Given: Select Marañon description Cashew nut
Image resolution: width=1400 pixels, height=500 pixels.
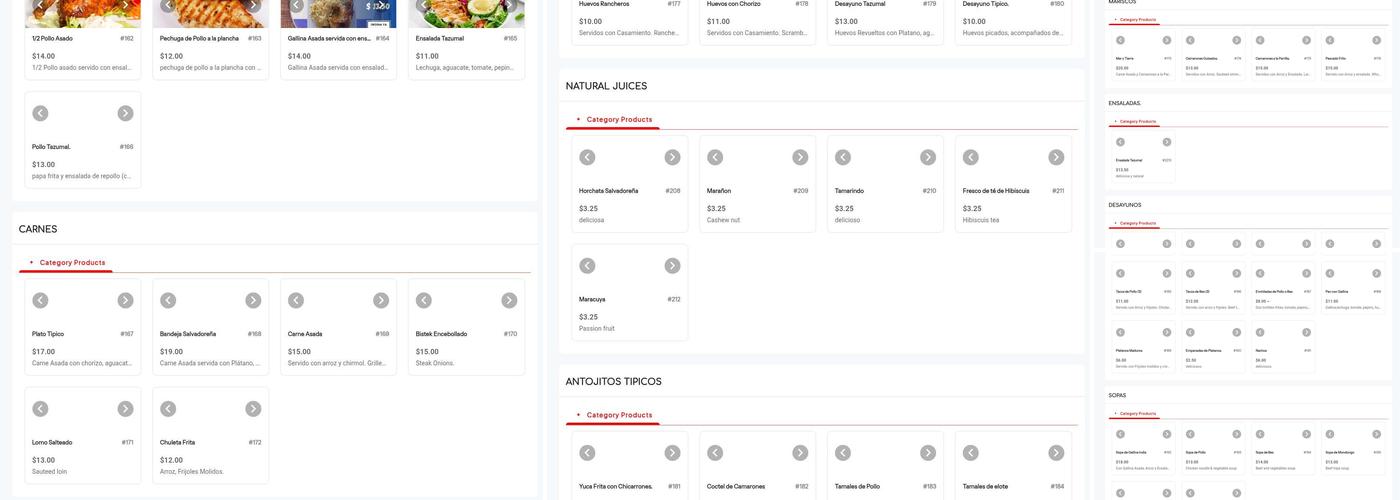Looking at the screenshot, I should tap(724, 220).
